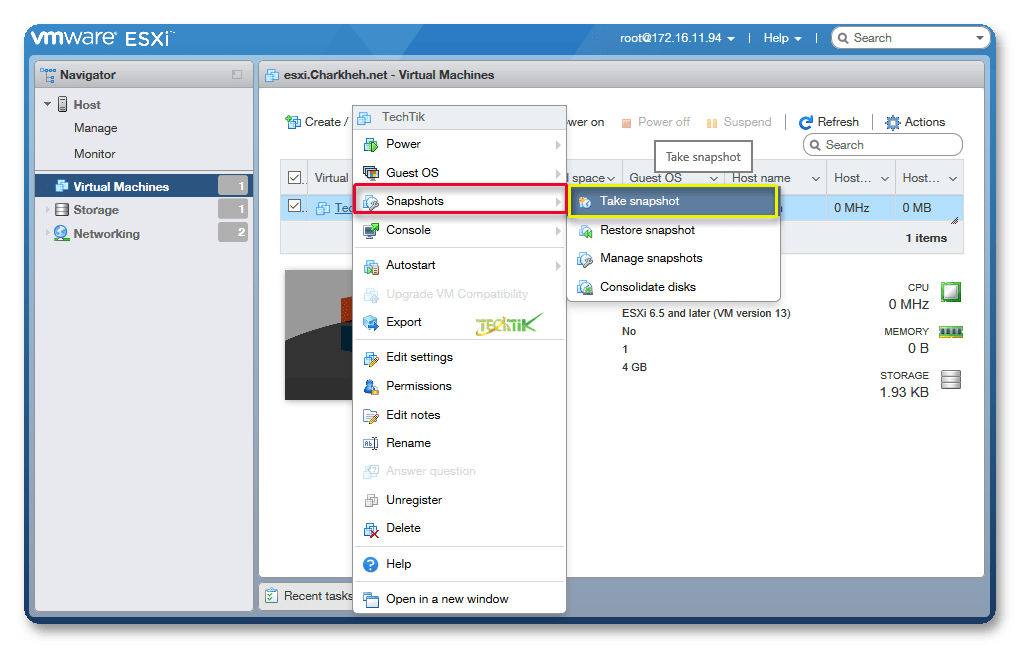
Task: Open the Guest OS column dropdown
Action: (x=714, y=178)
